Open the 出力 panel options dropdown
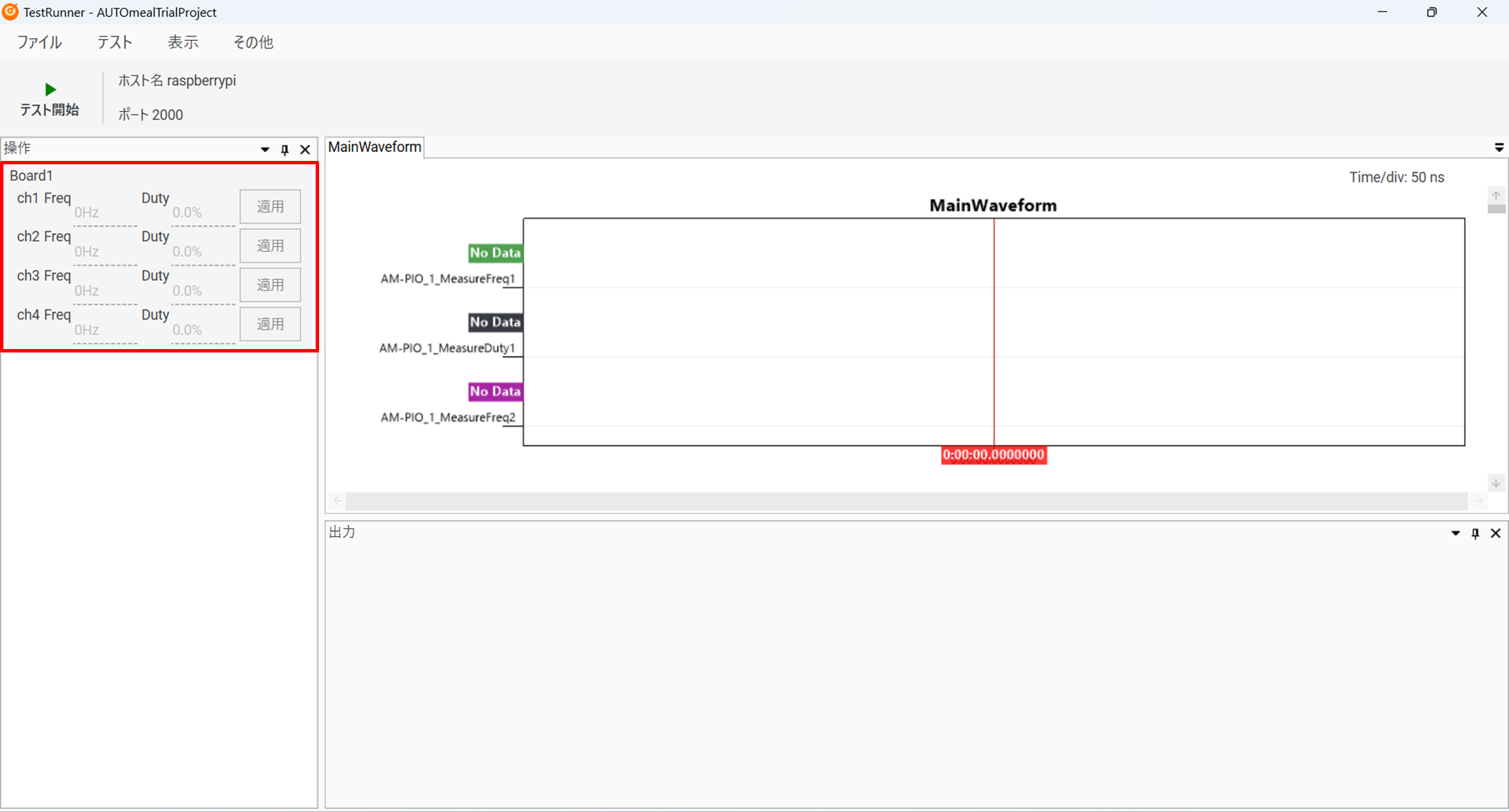 pos(1455,533)
